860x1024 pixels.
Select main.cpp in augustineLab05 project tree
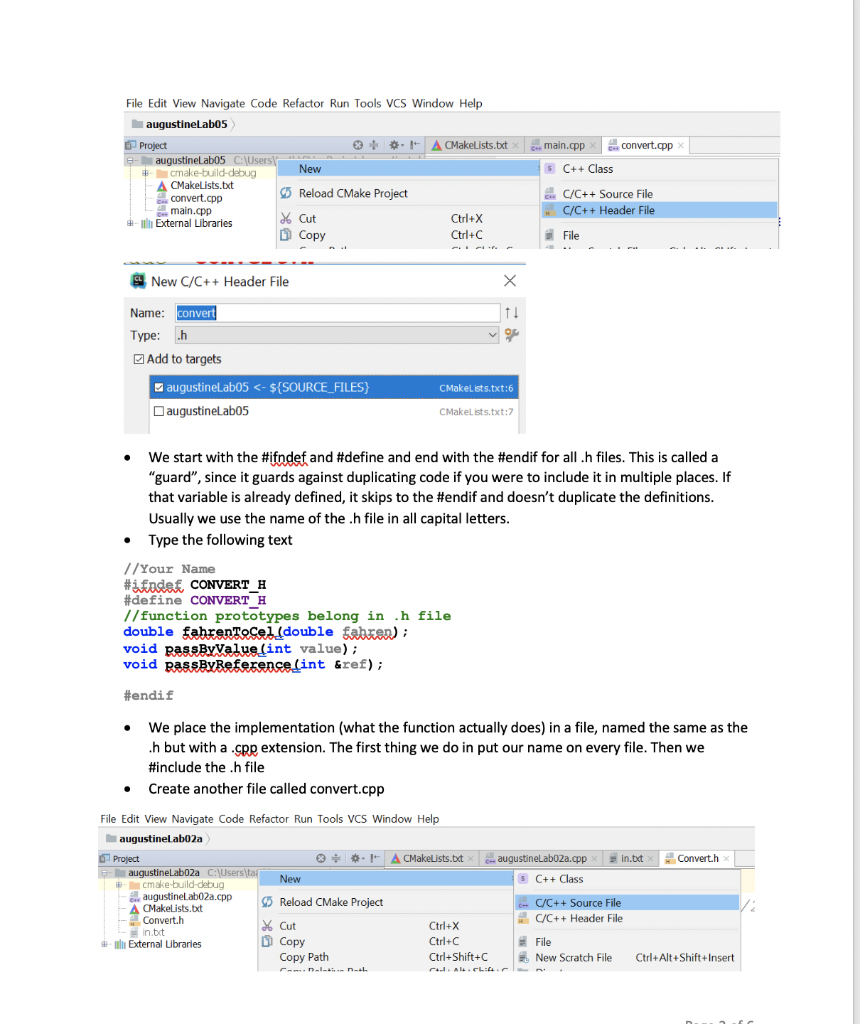pos(191,211)
